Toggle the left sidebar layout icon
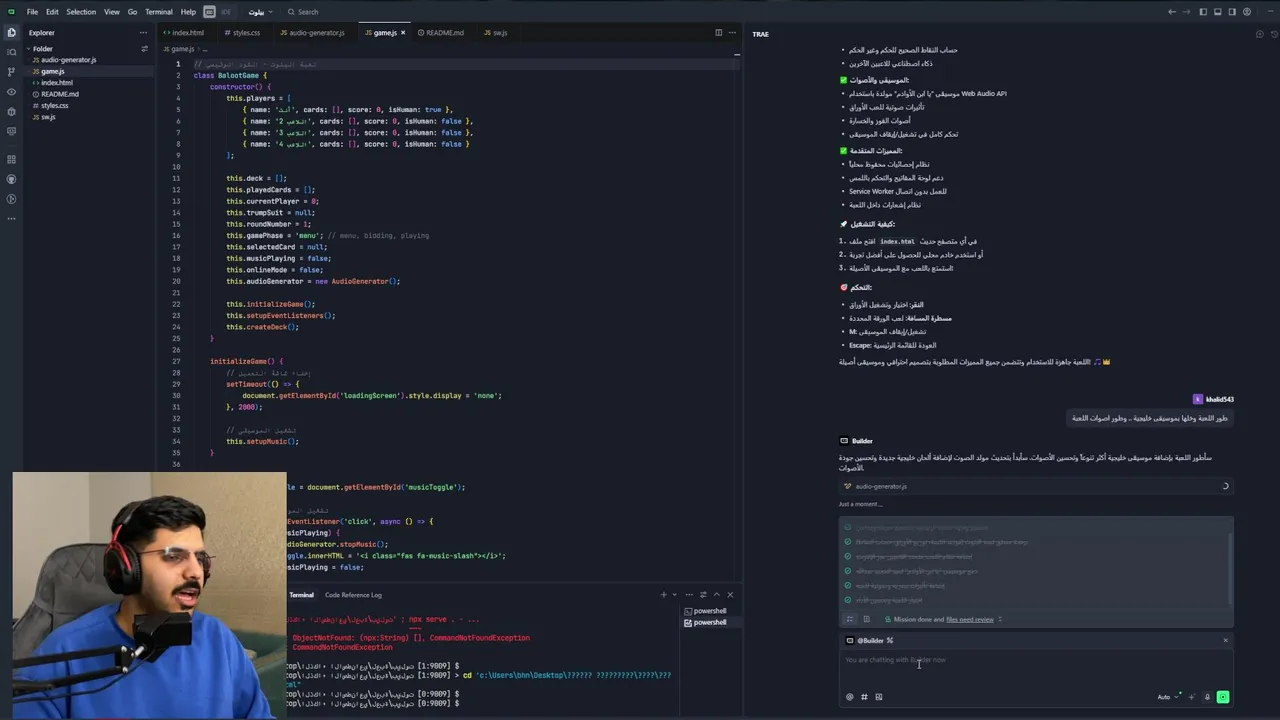1280x720 pixels. click(x=1203, y=12)
